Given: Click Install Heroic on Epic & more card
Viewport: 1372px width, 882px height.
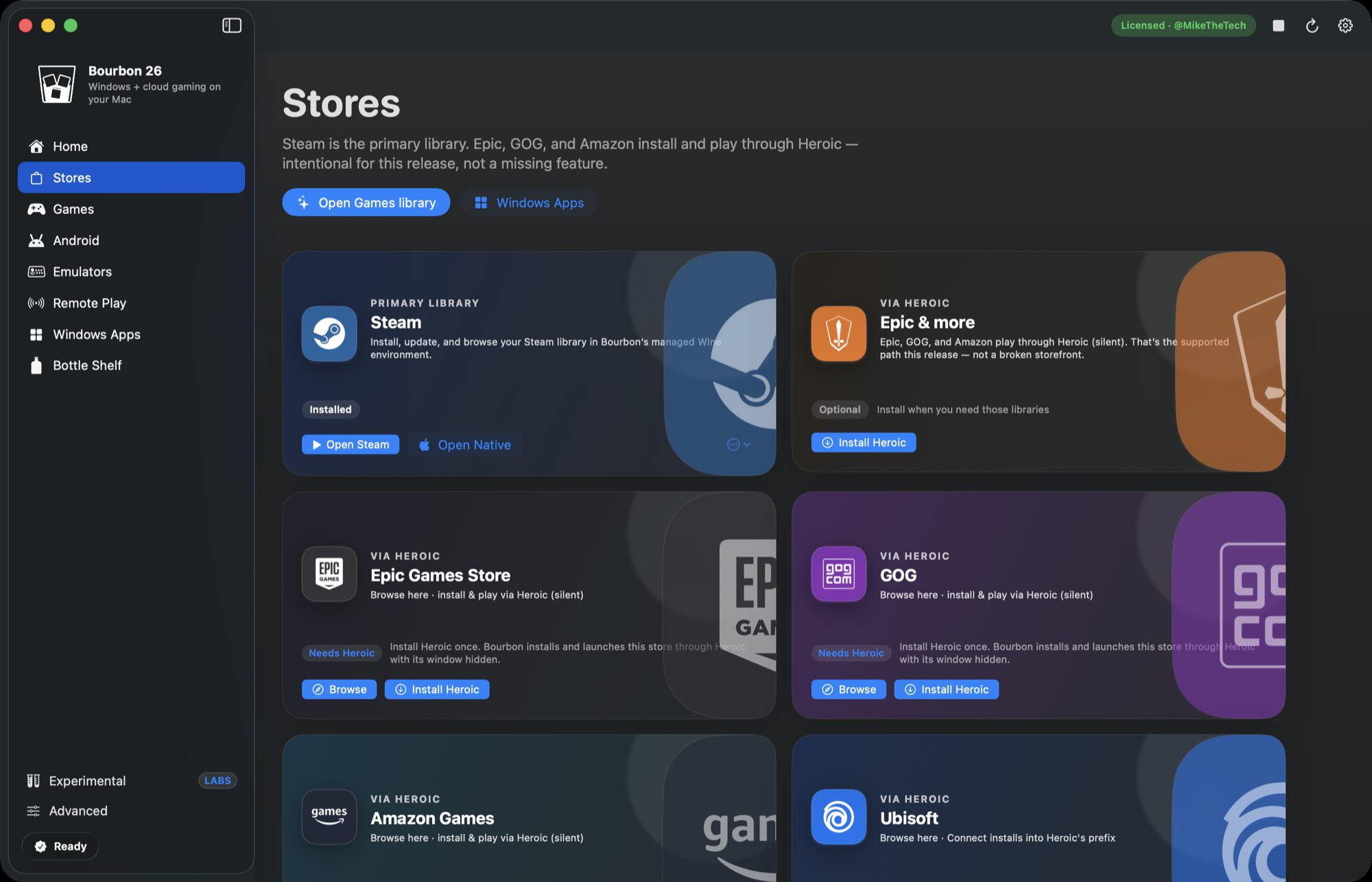Looking at the screenshot, I should 864,443.
